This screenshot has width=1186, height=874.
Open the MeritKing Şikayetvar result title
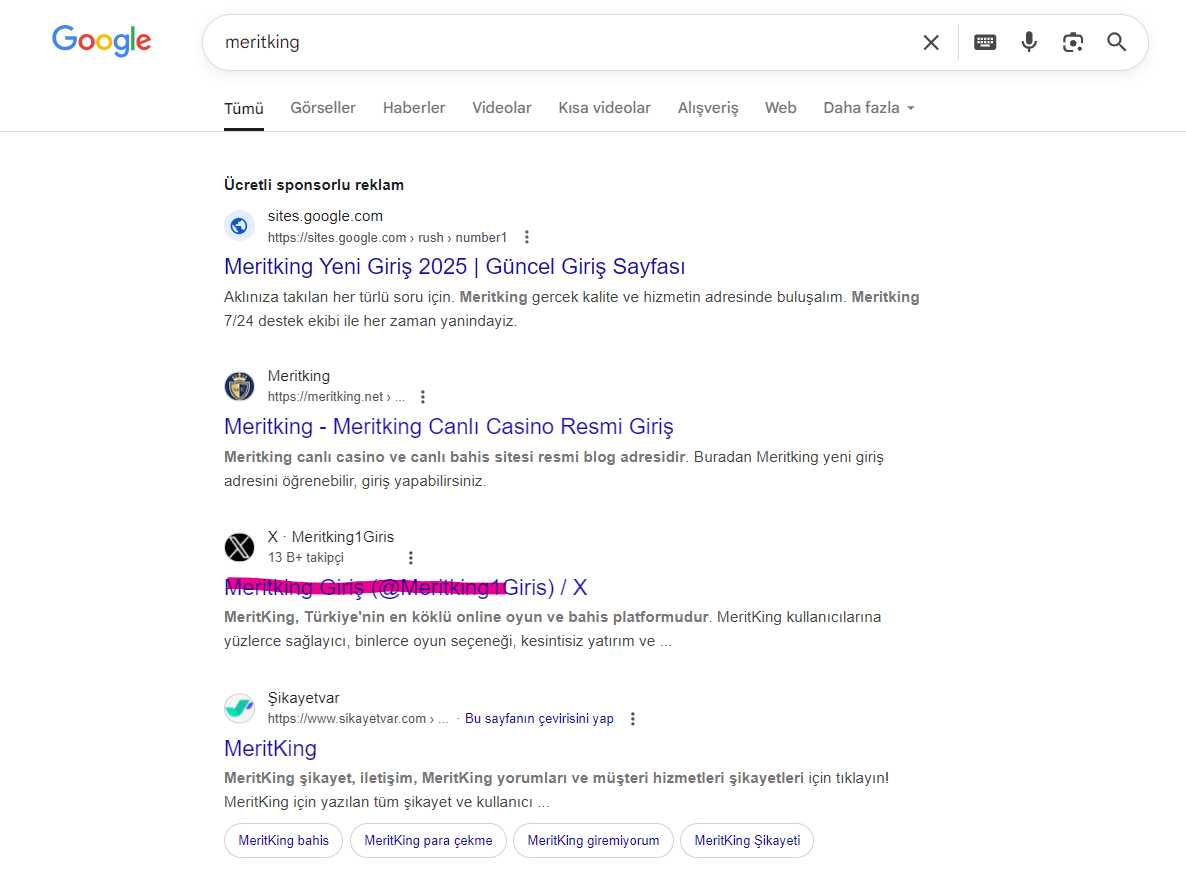270,748
